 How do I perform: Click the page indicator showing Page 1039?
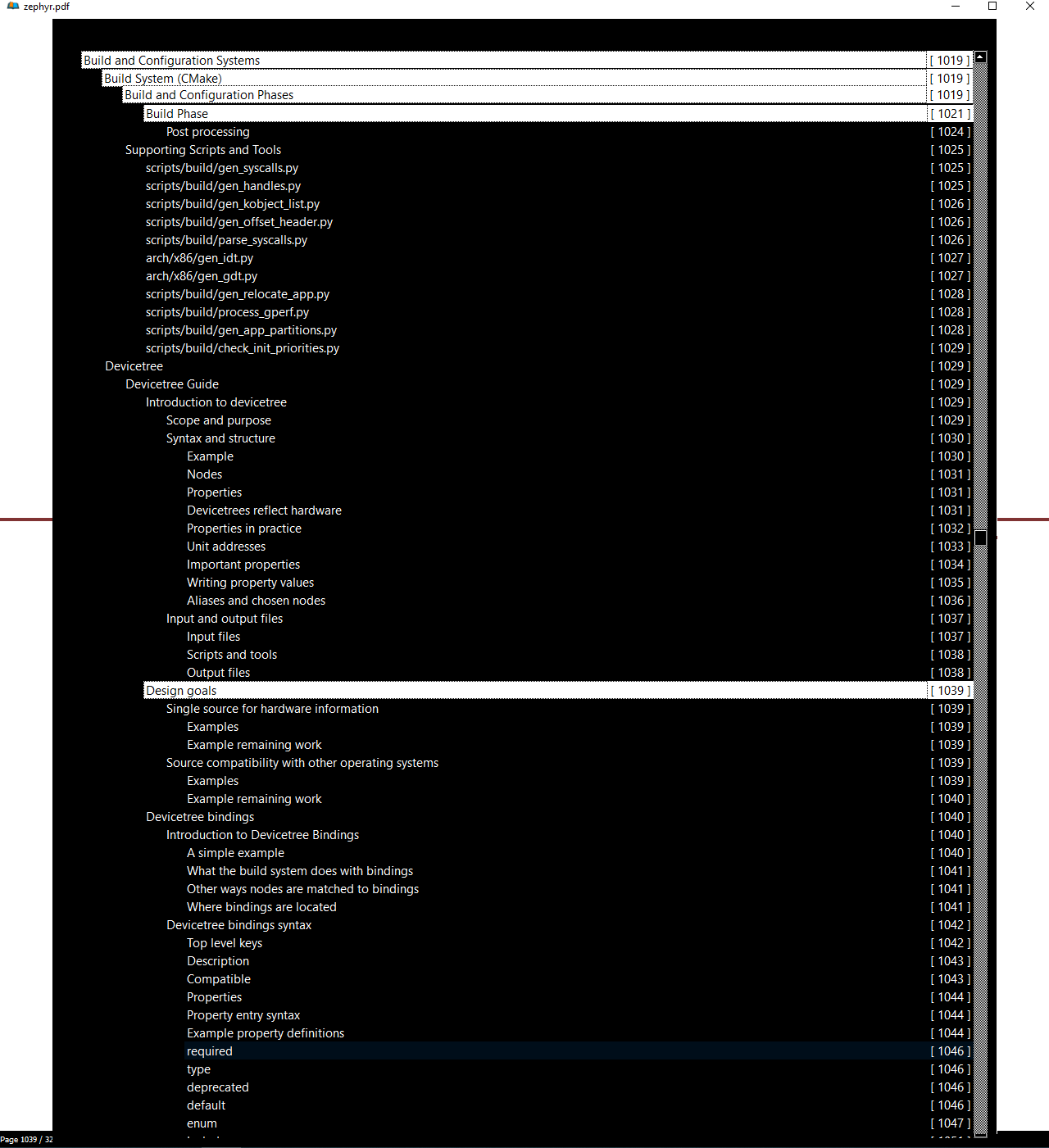(26, 1139)
